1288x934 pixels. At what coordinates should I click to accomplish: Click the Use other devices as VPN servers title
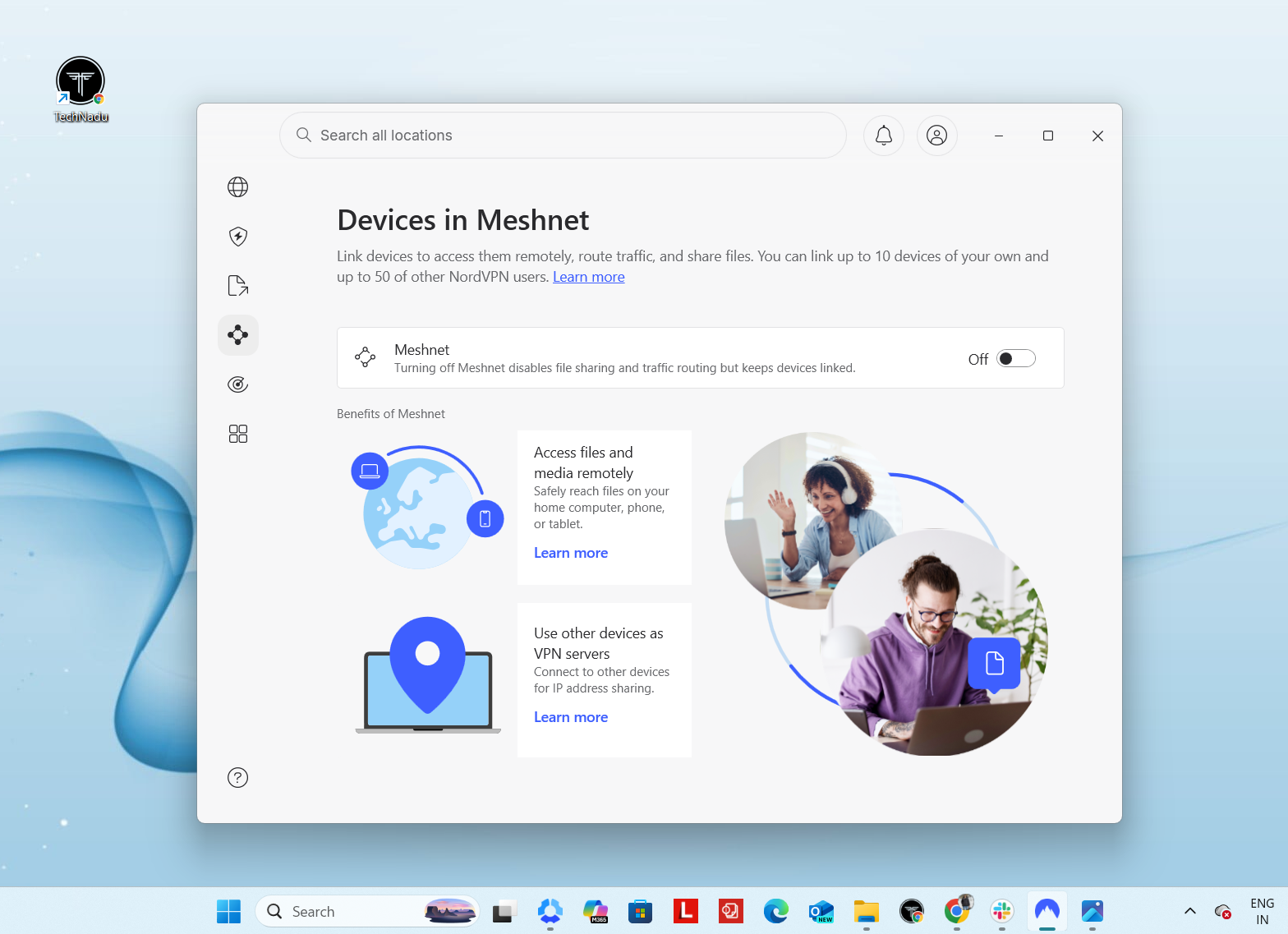click(x=598, y=643)
